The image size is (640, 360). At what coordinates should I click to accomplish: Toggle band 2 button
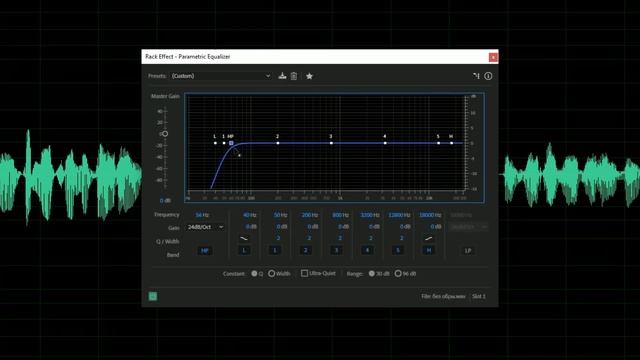pos(306,251)
